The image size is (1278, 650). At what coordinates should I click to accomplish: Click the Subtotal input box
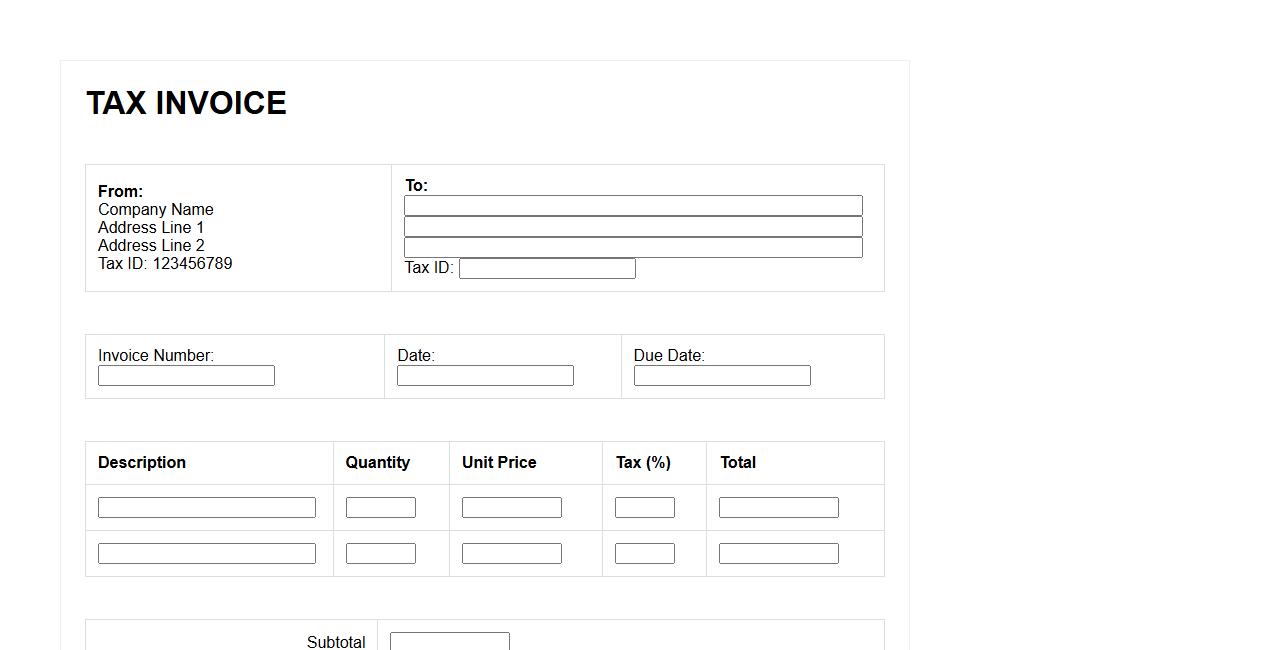tap(450, 641)
